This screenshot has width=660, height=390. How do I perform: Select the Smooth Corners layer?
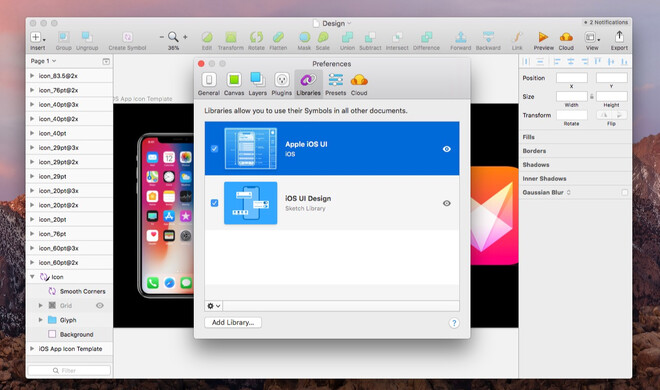[70, 291]
